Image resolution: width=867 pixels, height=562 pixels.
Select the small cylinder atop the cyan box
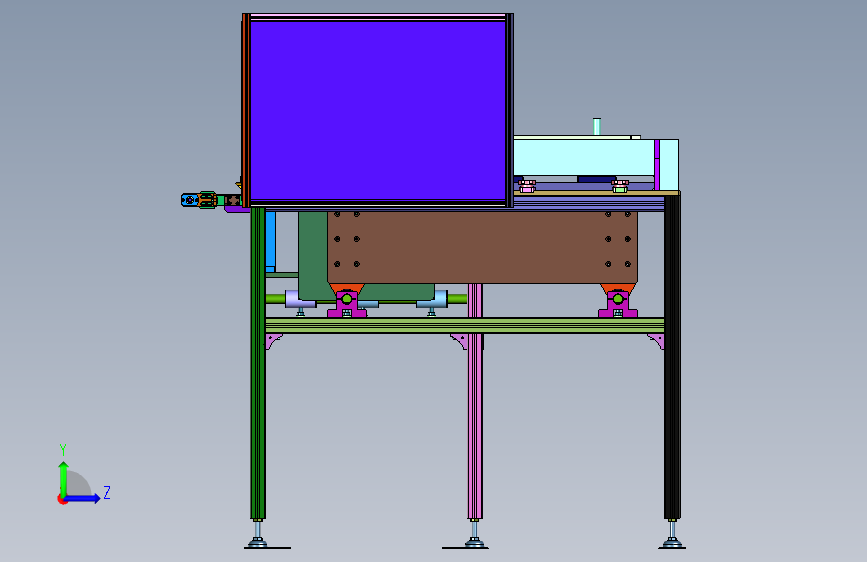point(597,127)
